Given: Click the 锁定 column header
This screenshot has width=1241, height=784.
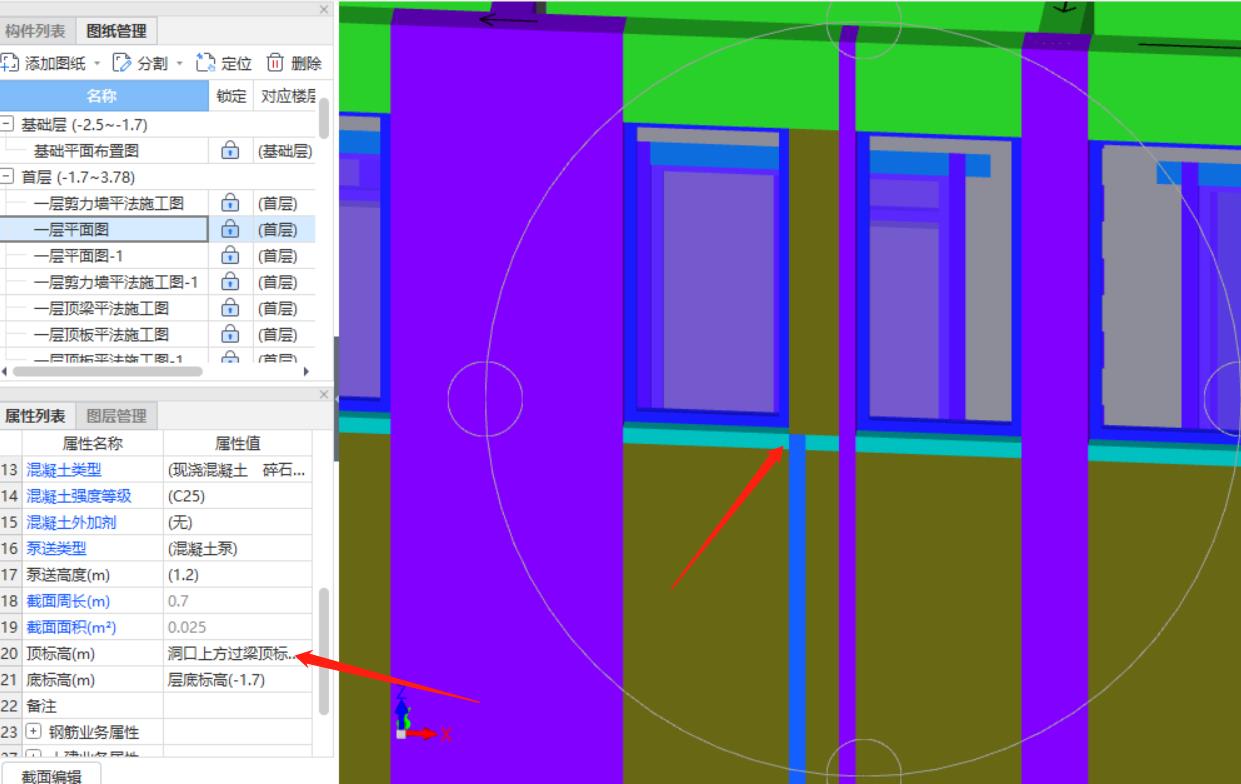Looking at the screenshot, I should [230, 96].
